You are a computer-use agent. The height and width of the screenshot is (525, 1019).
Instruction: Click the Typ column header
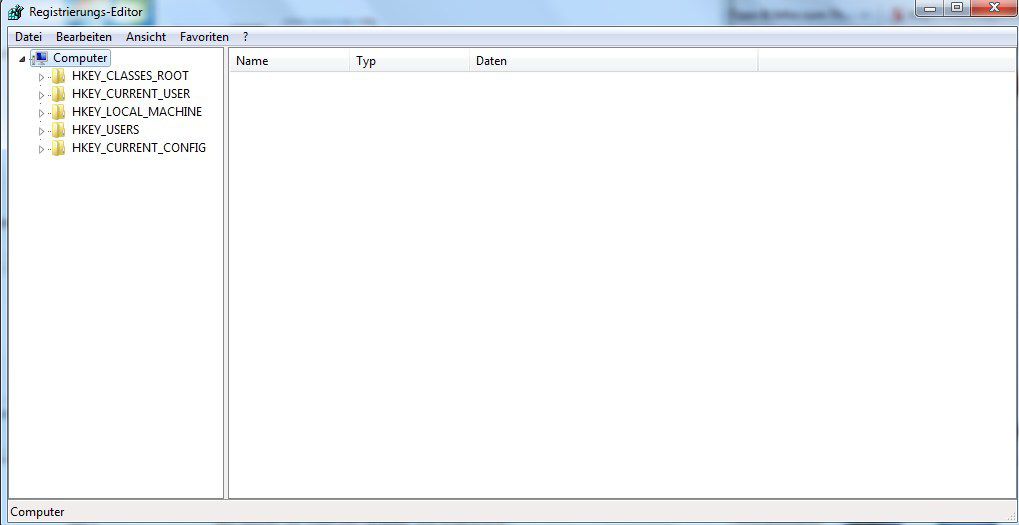408,61
